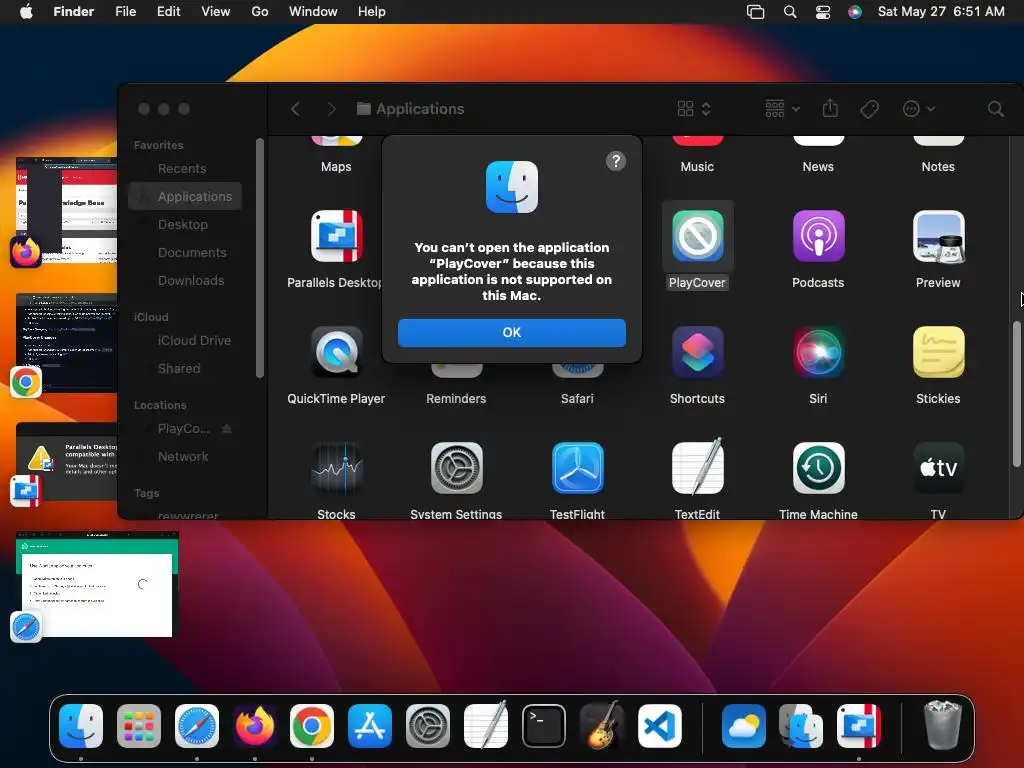Select the System Settings app icon
The image size is (1024, 768).
click(456, 468)
